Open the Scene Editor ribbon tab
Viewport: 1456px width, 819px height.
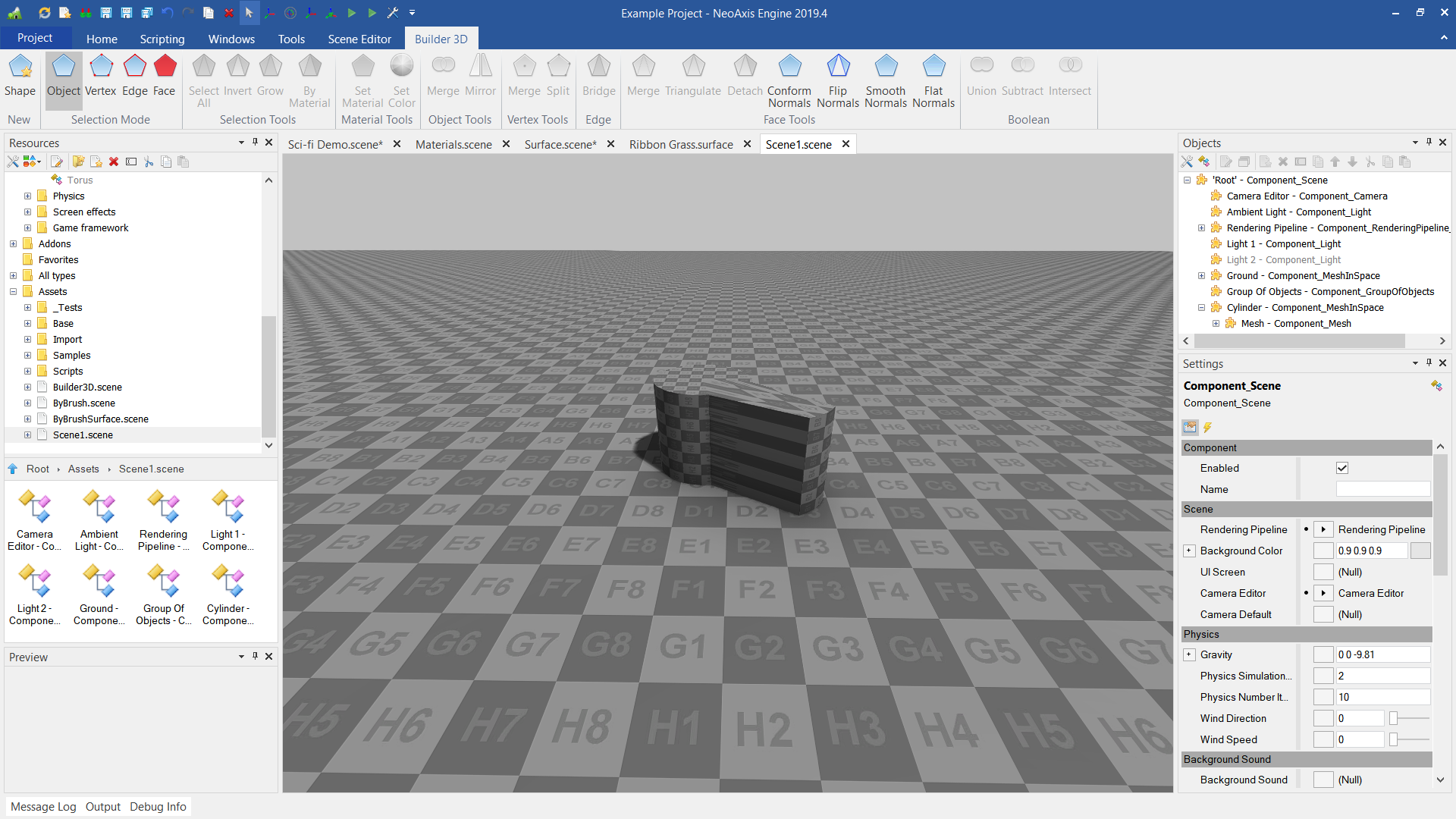point(359,39)
